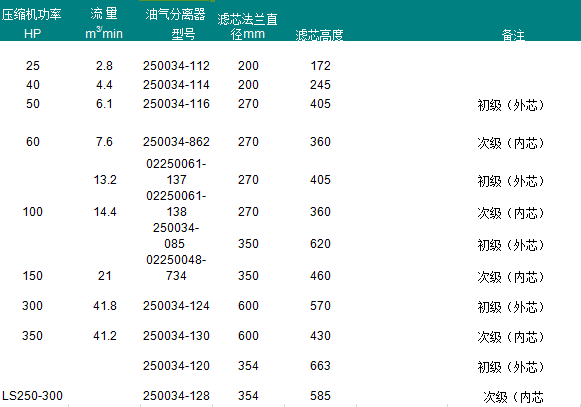
Task: Click the 油气分离器型号 header cell
Action: [x=176, y=24]
